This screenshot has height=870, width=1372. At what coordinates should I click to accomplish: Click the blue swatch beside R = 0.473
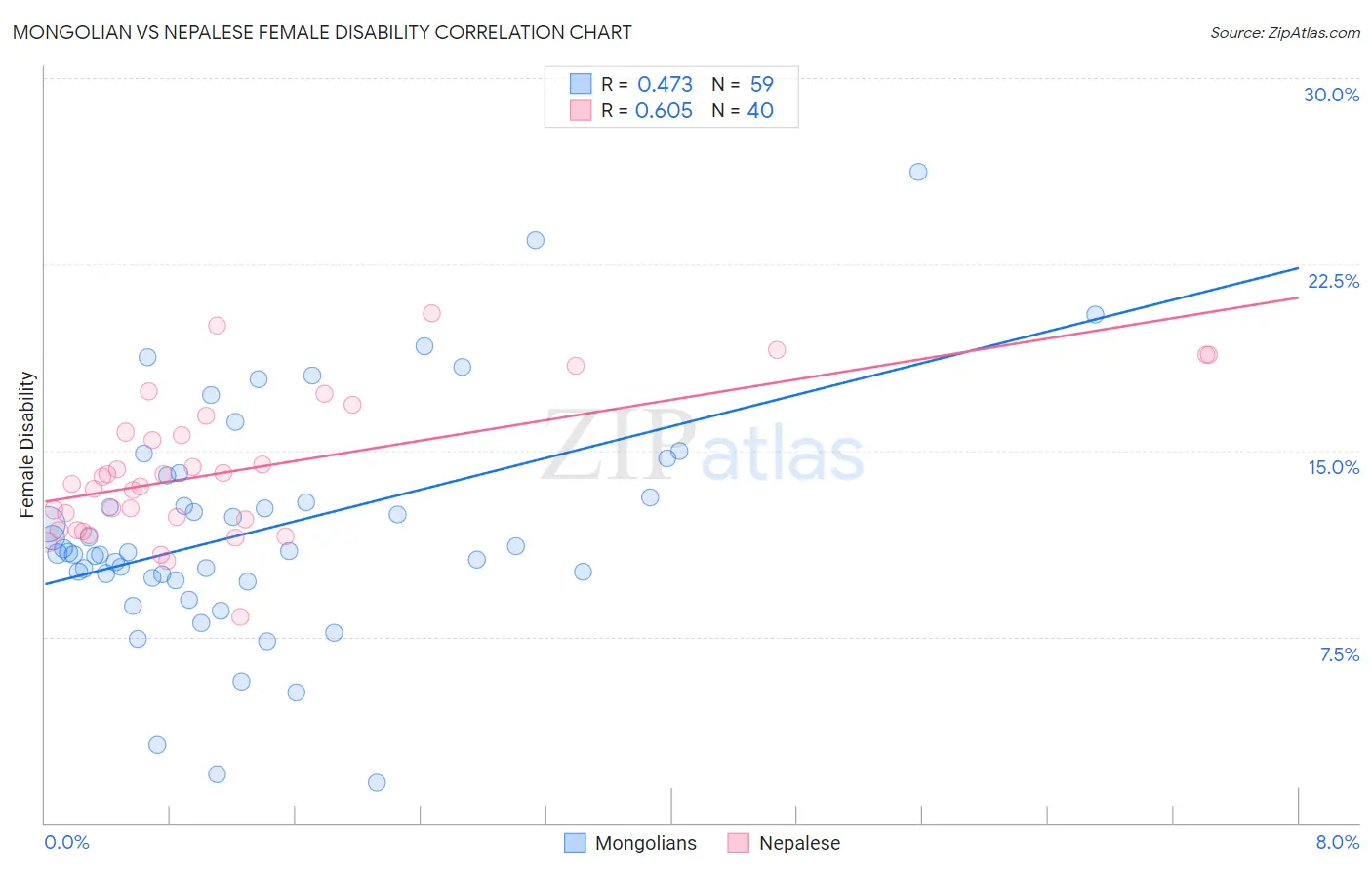tap(581, 84)
